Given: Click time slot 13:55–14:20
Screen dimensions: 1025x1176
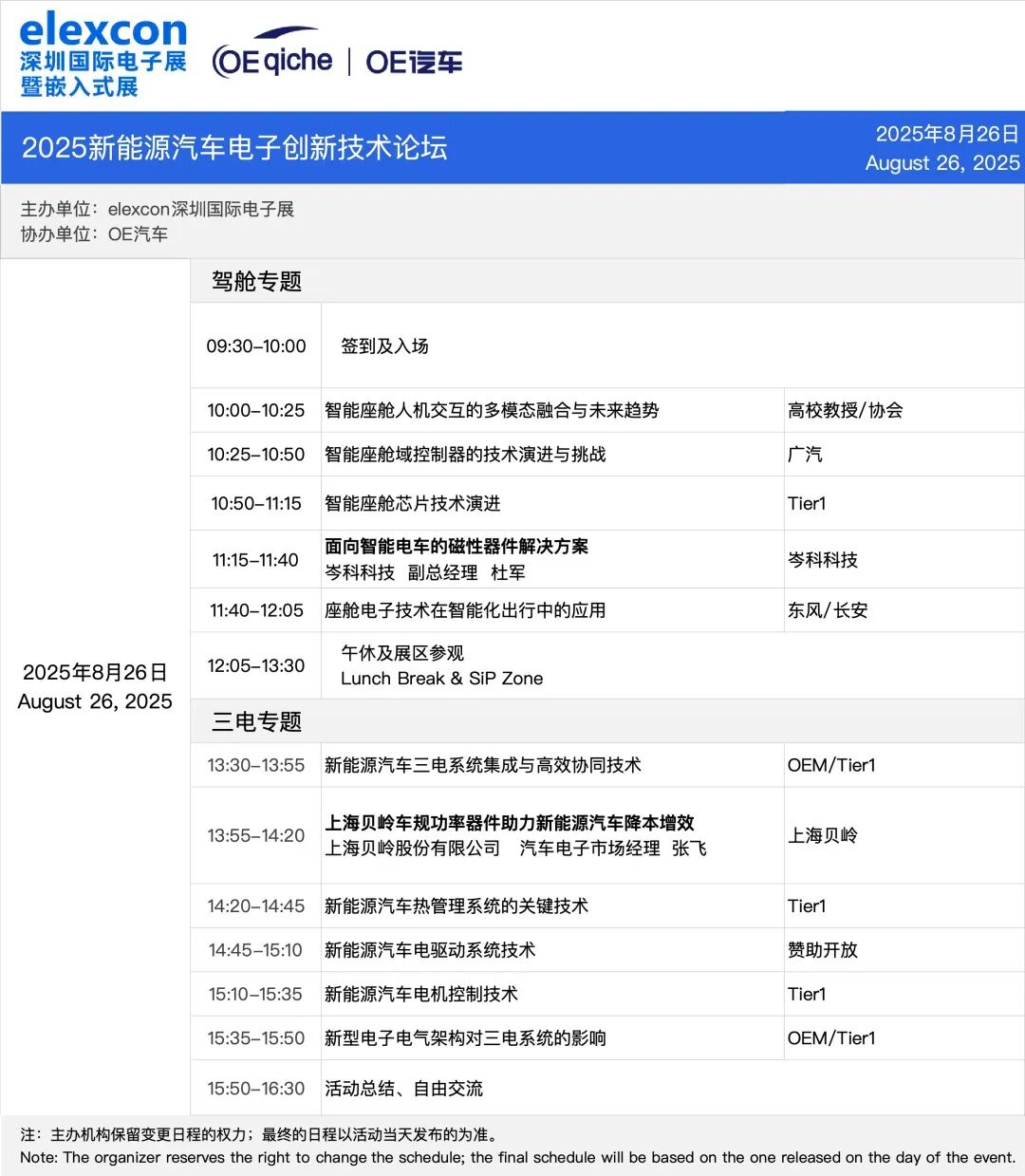Looking at the screenshot, I should [x=256, y=835].
